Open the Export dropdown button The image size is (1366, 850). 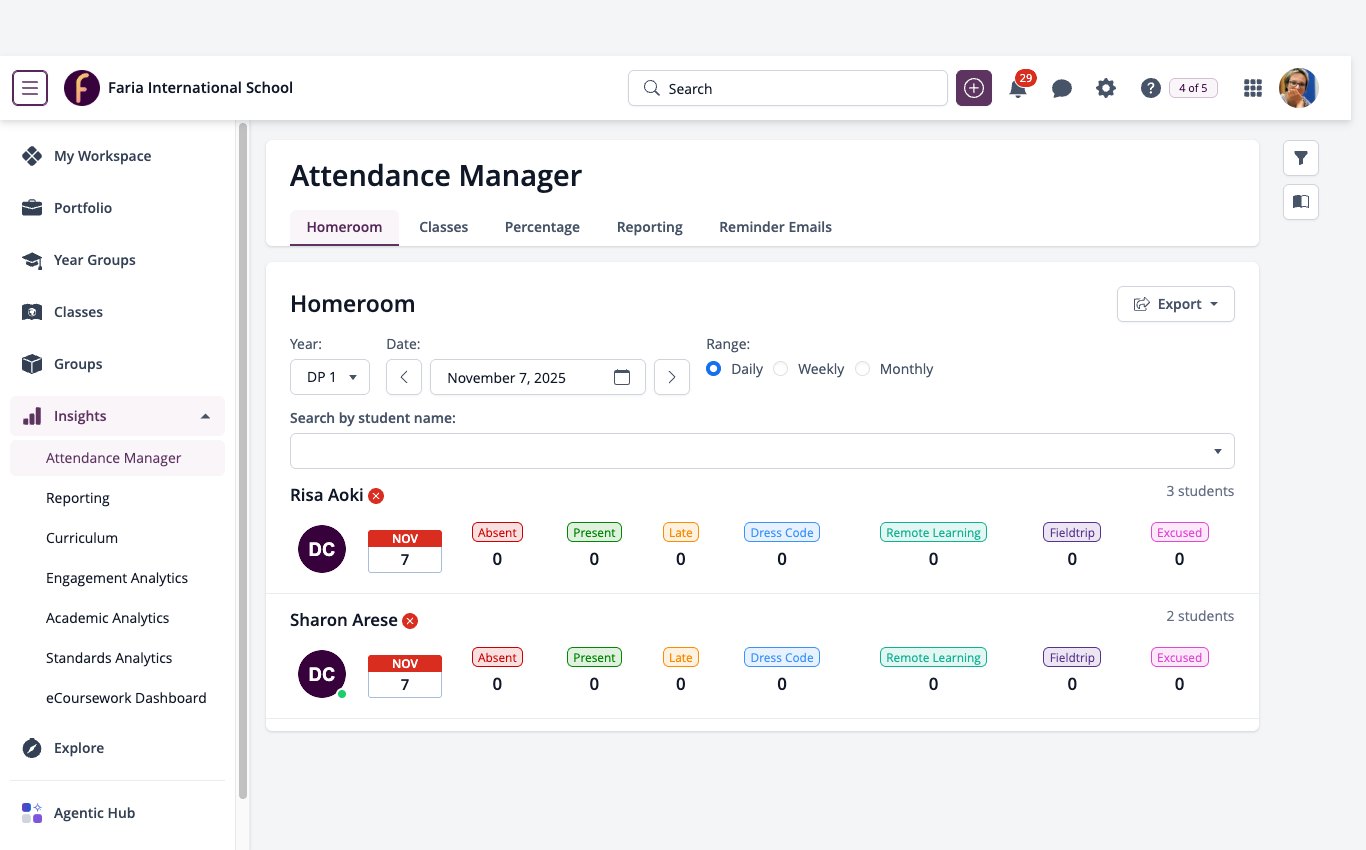1176,304
